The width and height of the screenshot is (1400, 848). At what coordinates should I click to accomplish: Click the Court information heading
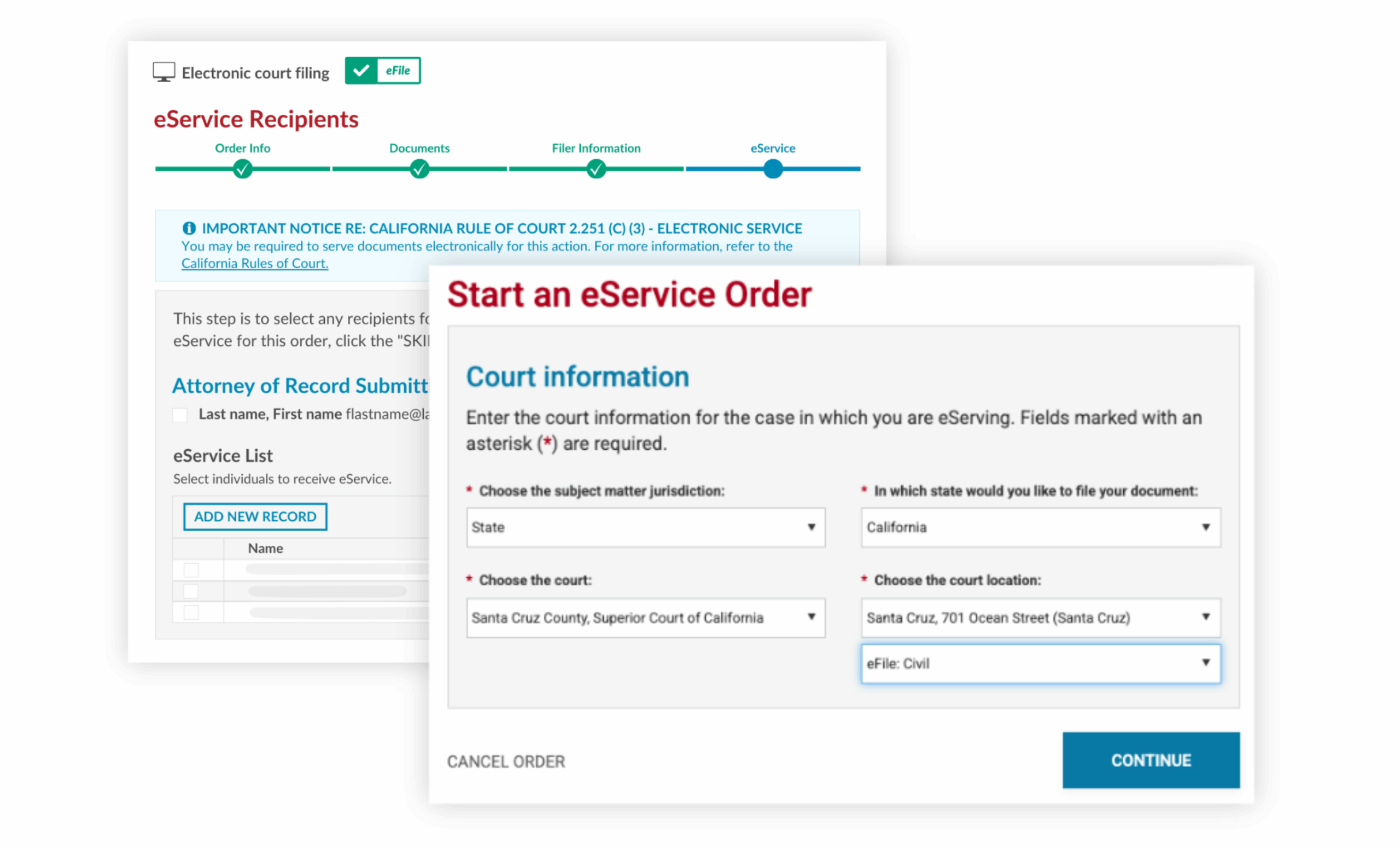577,376
